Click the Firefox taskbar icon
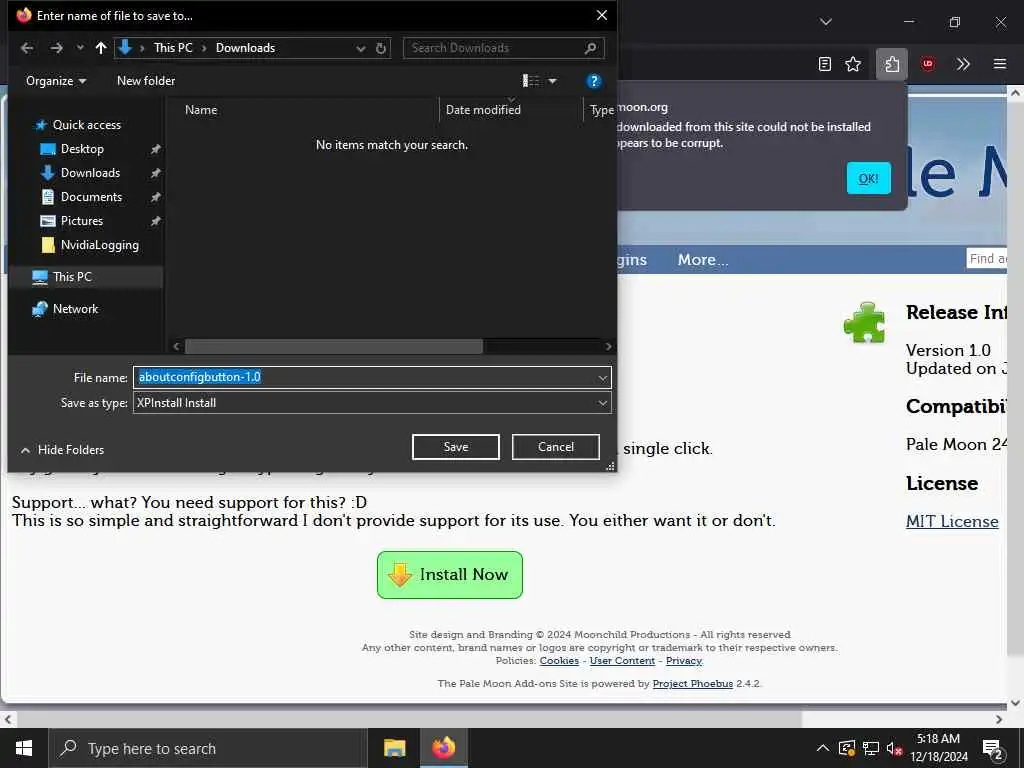Screen dimensions: 1024x768 443,748
